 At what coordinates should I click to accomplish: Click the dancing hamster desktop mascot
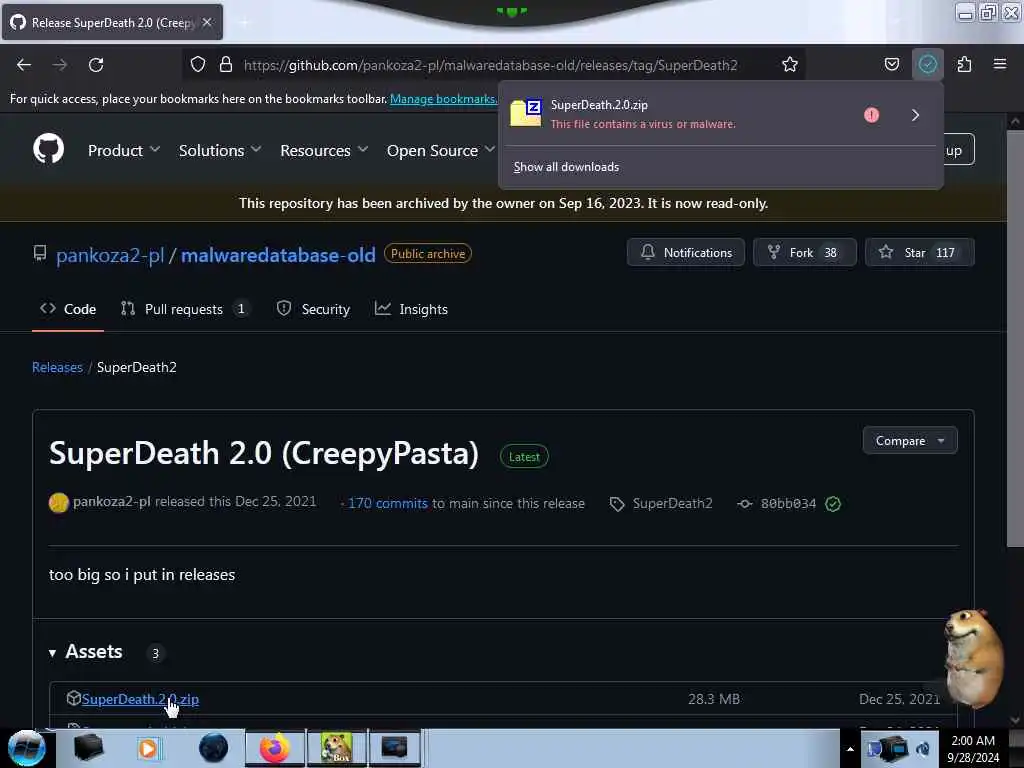click(972, 658)
